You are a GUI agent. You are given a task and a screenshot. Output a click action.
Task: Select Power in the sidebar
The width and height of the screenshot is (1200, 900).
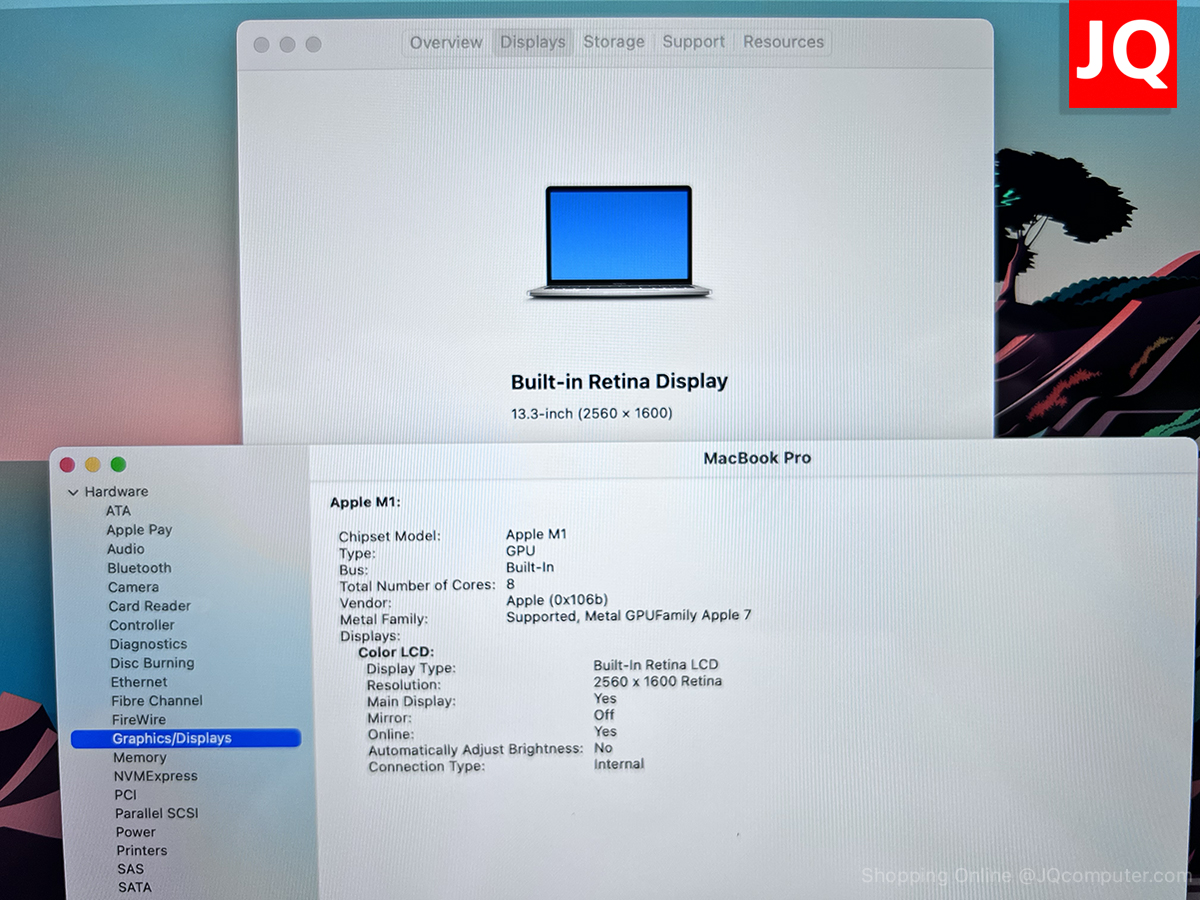(x=135, y=832)
